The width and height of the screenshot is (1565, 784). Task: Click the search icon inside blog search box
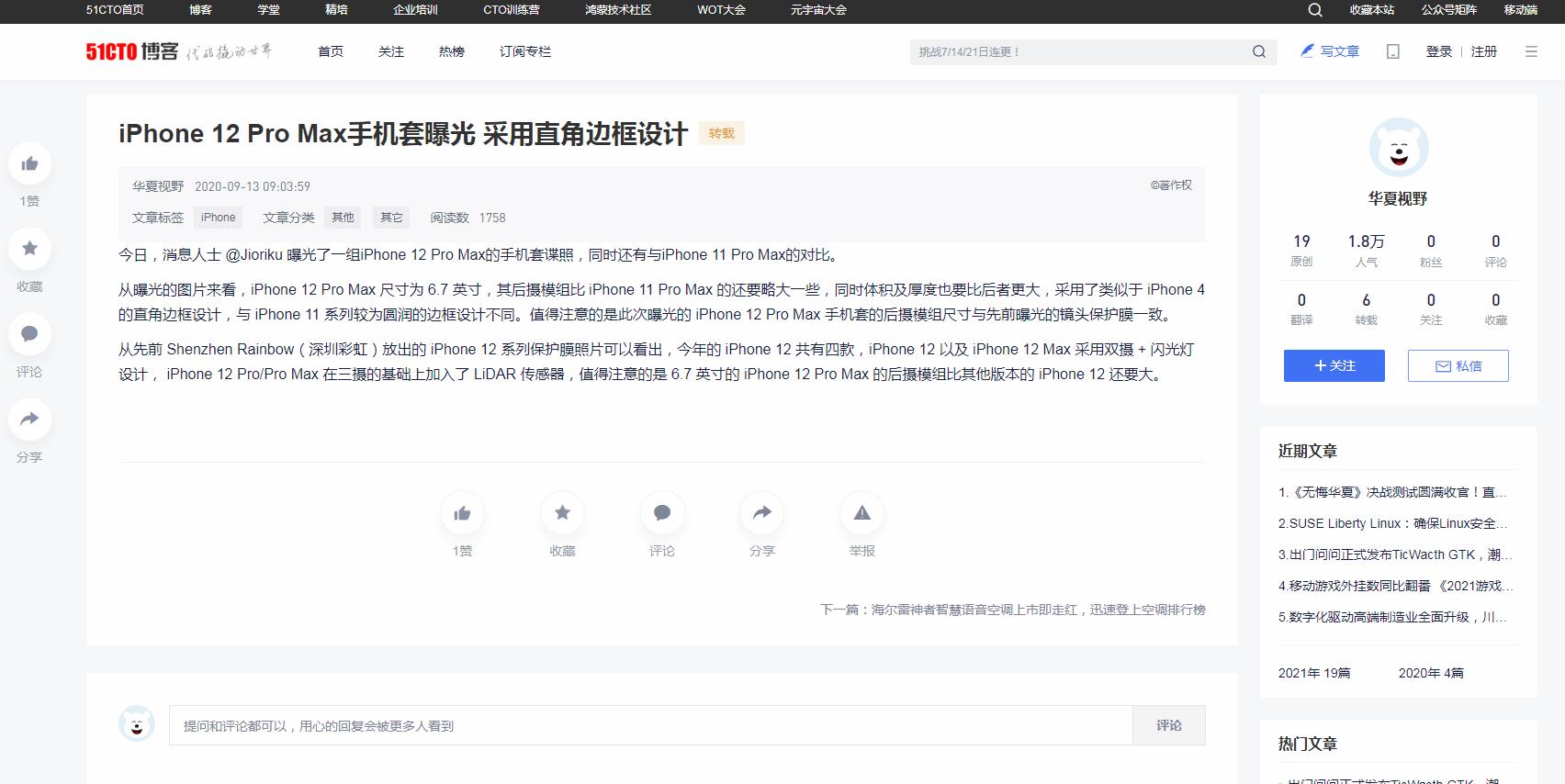pyautogui.click(x=1259, y=51)
